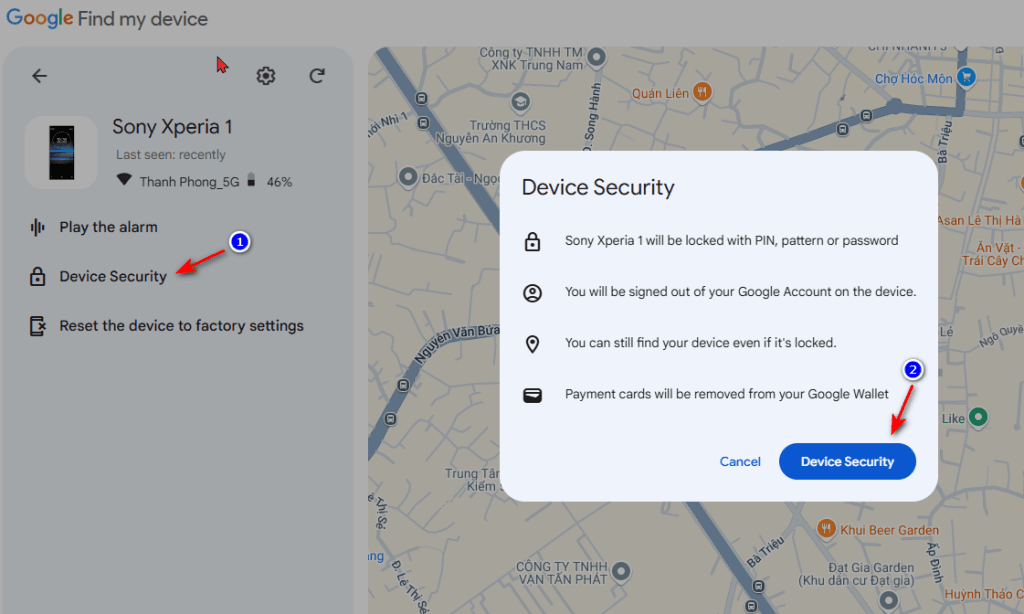This screenshot has width=1024, height=614.
Task: Click the Khui Beer Garden map marker
Action: click(x=828, y=529)
